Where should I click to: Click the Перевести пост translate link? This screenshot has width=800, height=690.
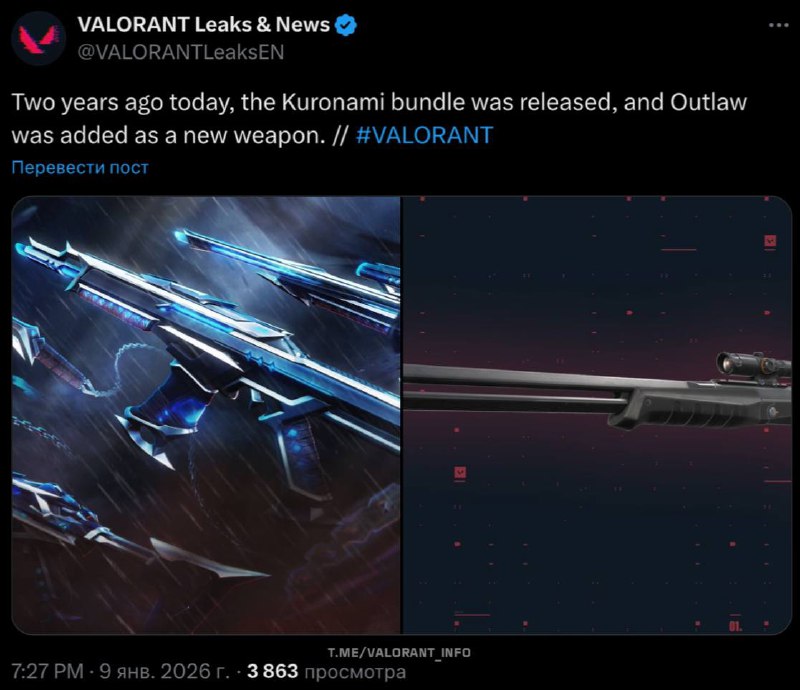click(x=80, y=167)
